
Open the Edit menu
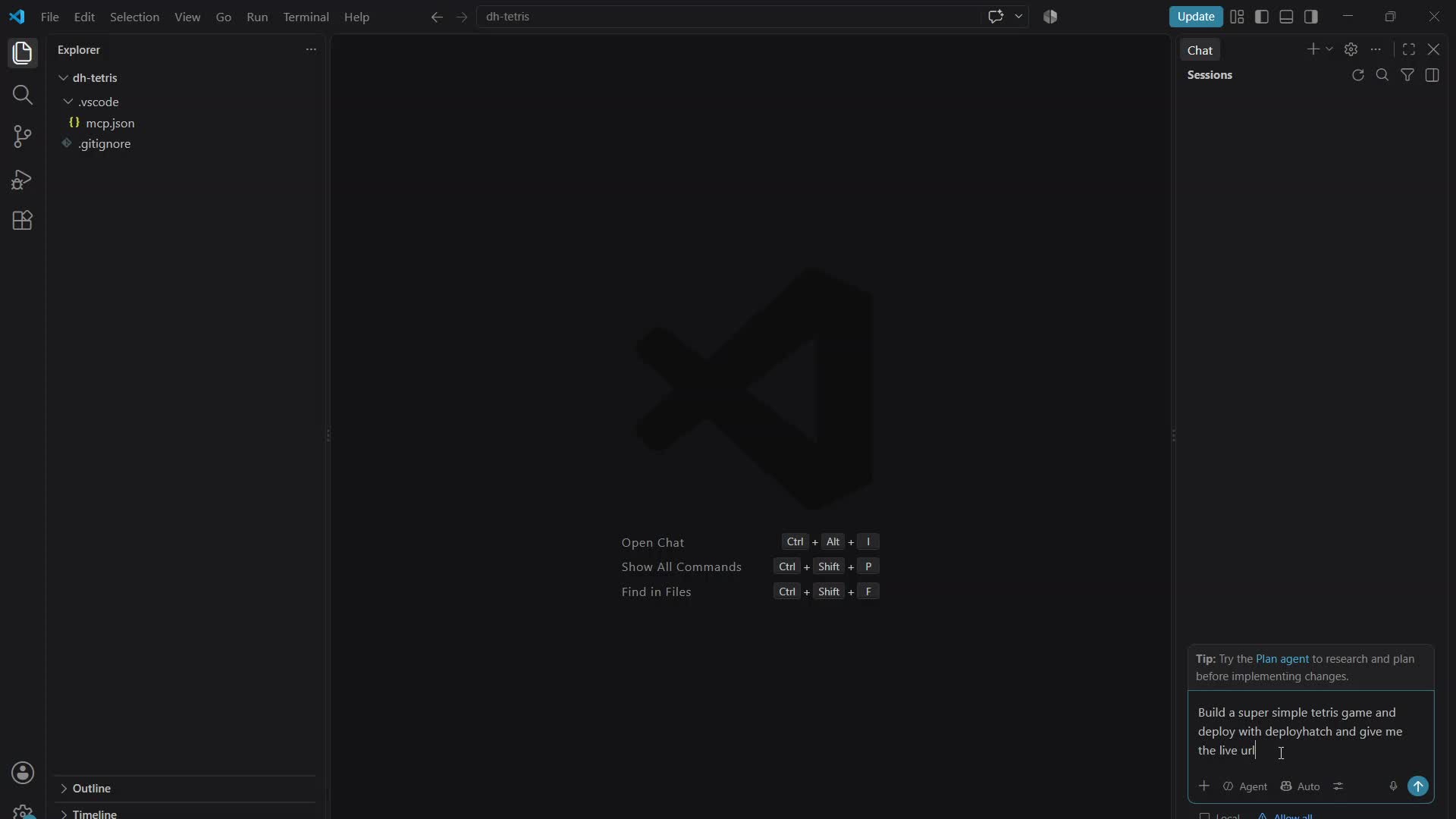(84, 17)
